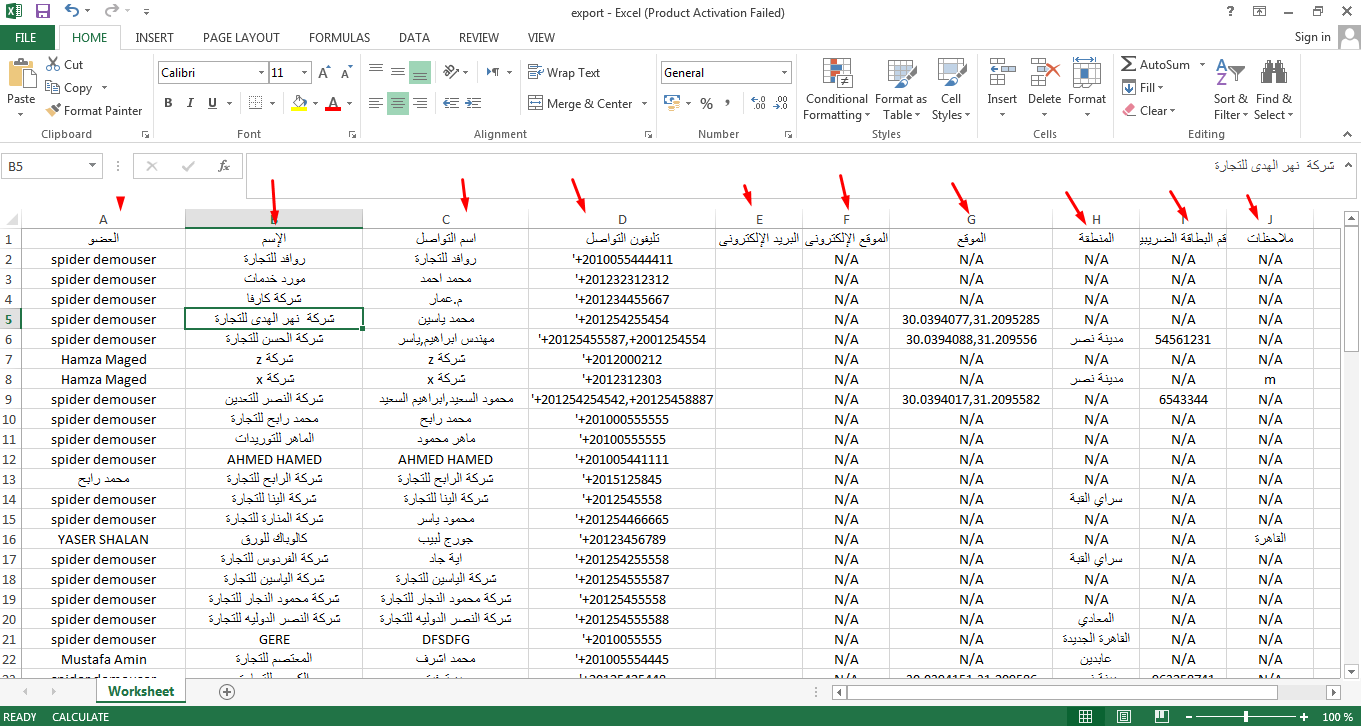
Task: Toggle Italic formatting
Action: point(190,103)
